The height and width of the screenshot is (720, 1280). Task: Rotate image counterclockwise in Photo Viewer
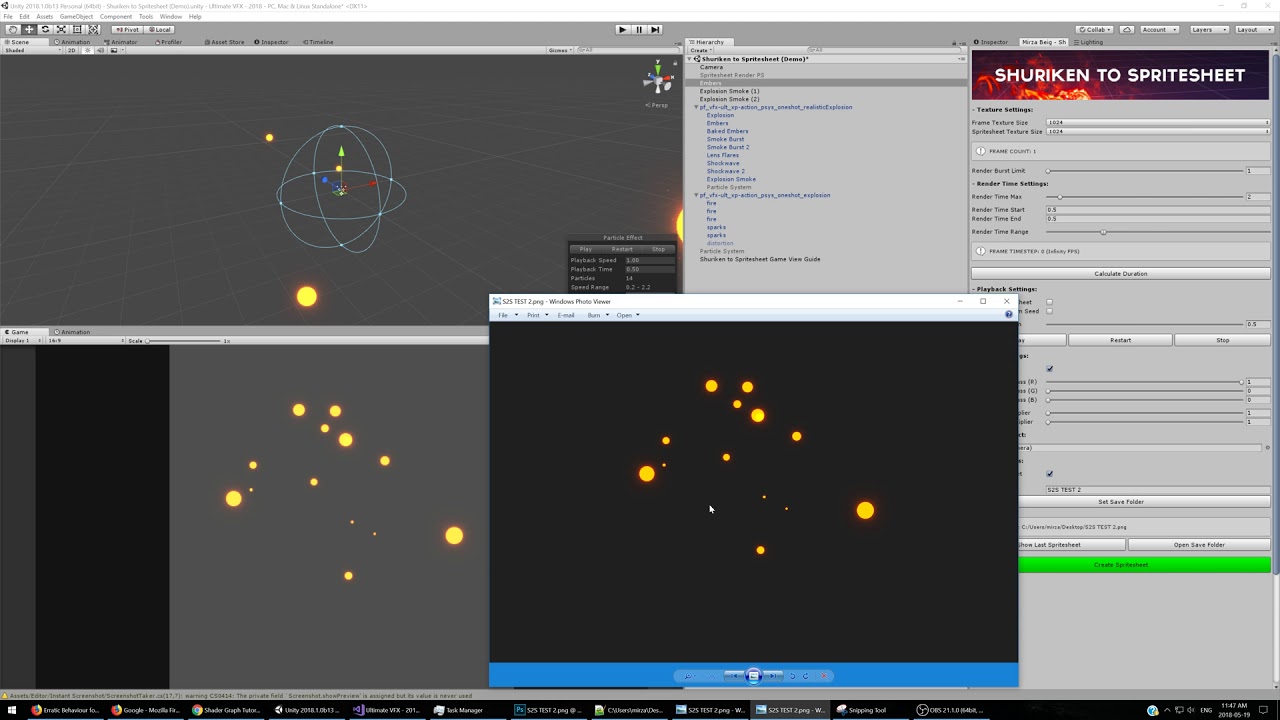[792, 676]
